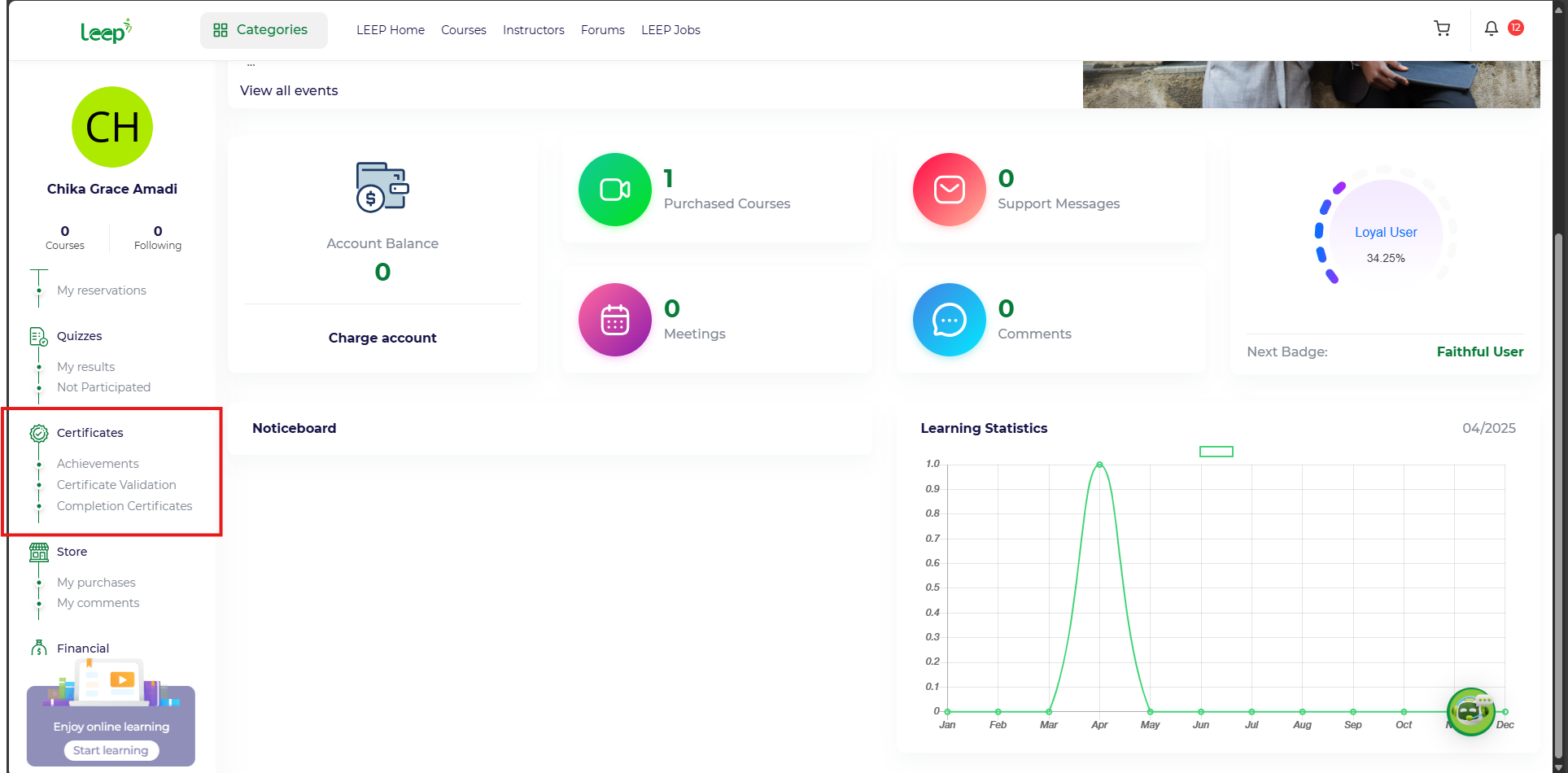This screenshot has height=773, width=1568.
Task: Click the blue Comments chat bubble icon
Action: tap(949, 320)
